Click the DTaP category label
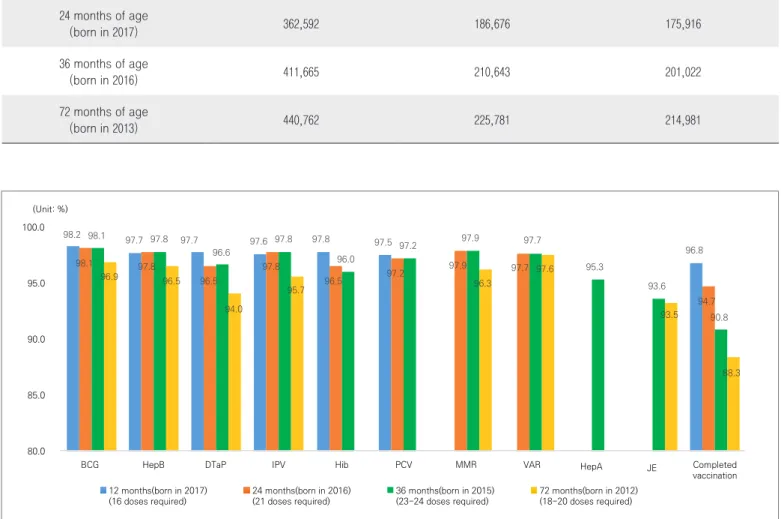 click(x=216, y=465)
